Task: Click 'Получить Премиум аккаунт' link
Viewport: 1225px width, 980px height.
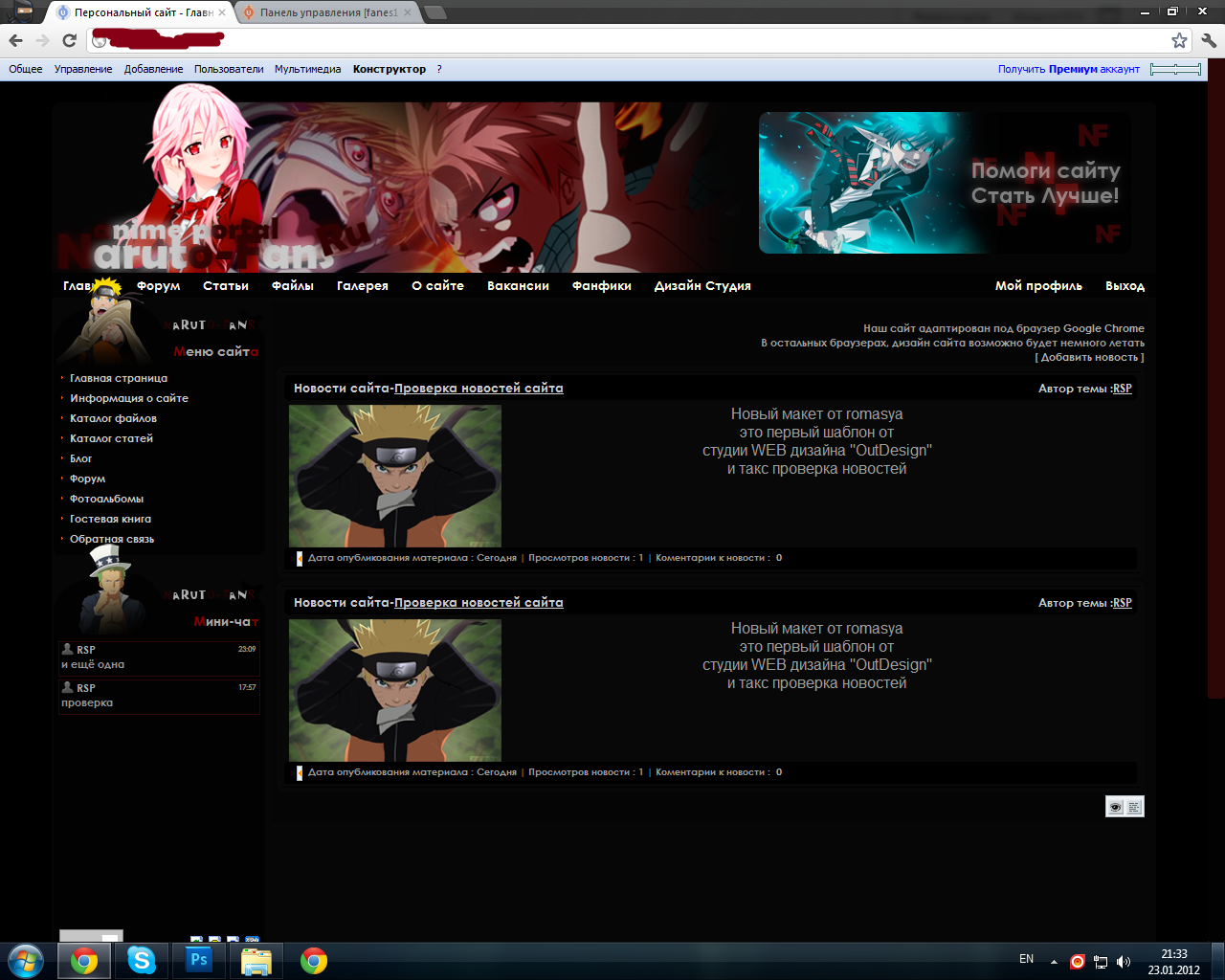Action: [x=1069, y=69]
